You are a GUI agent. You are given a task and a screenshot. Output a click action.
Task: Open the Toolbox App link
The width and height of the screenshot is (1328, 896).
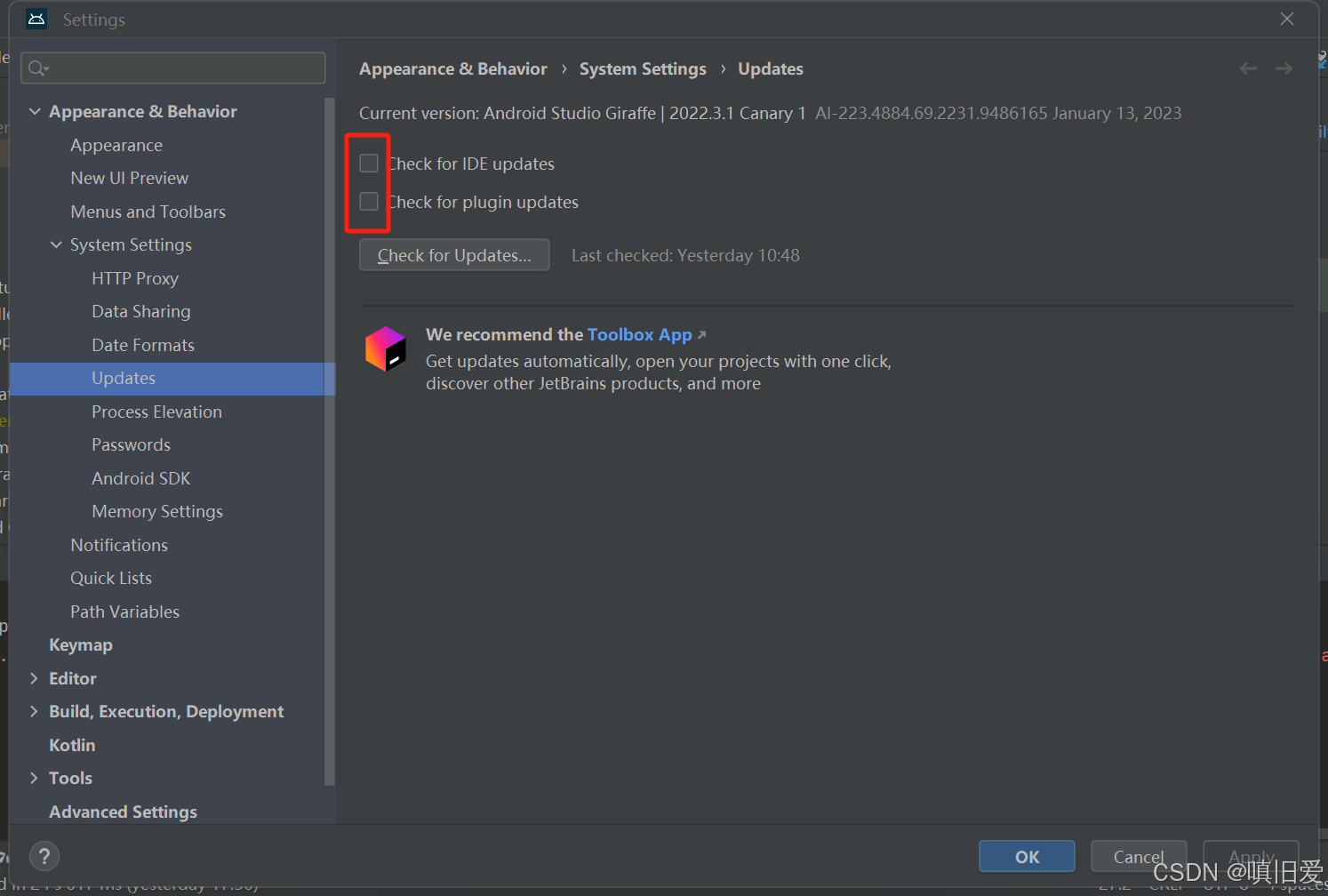click(639, 334)
